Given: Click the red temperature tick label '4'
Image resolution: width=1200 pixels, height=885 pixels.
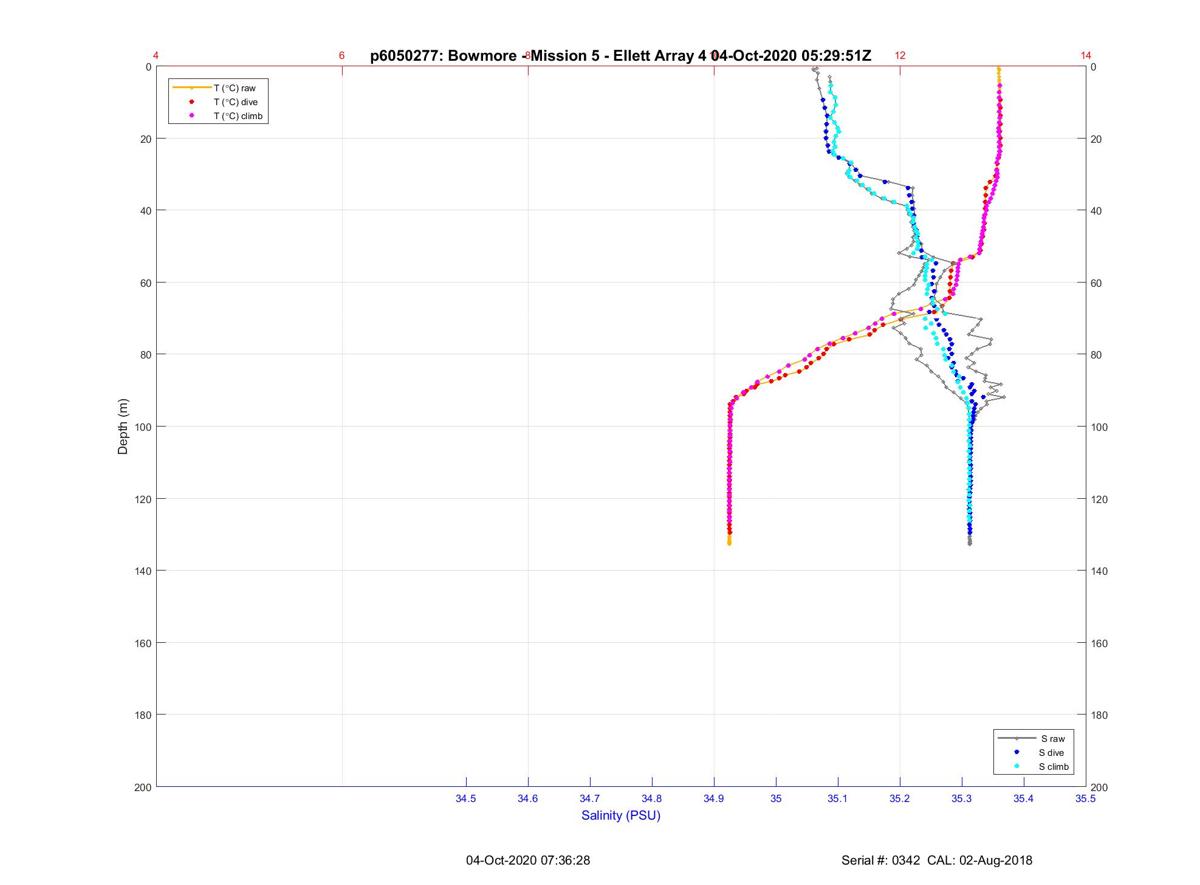Looking at the screenshot, I should click(x=156, y=56).
